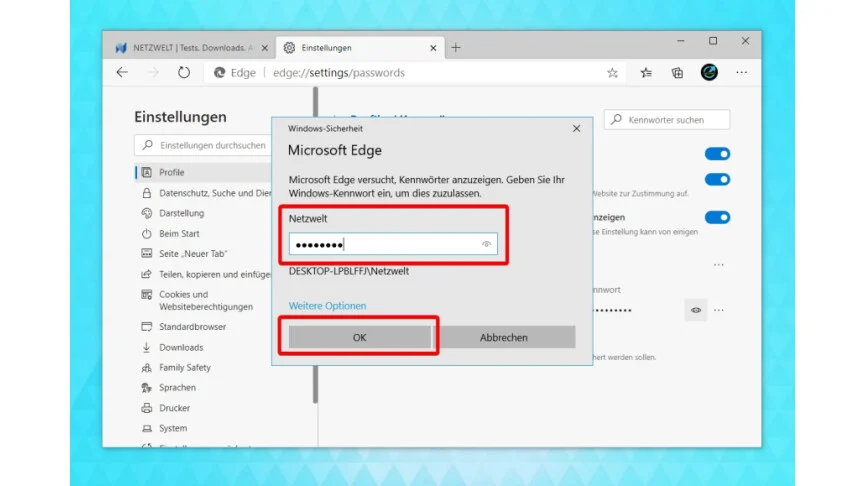Click the settings sidebar scrollbar
The image size is (864, 486).
[x=316, y=245]
